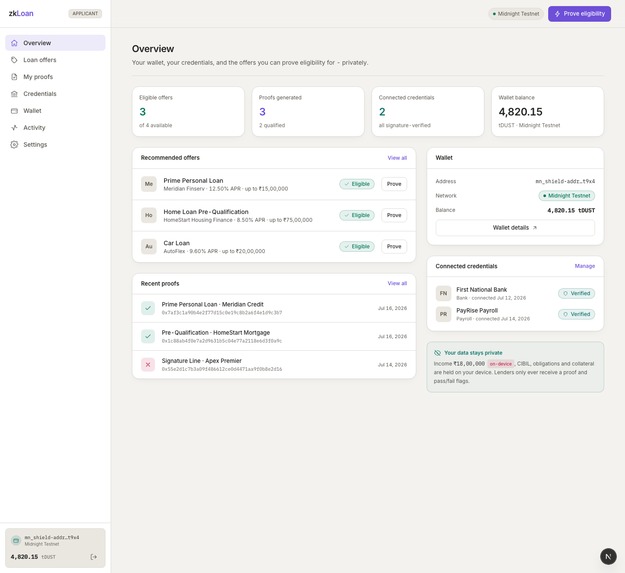625x573 pixels.
Task: Click Manage in Connected credentials
Action: 585,266
